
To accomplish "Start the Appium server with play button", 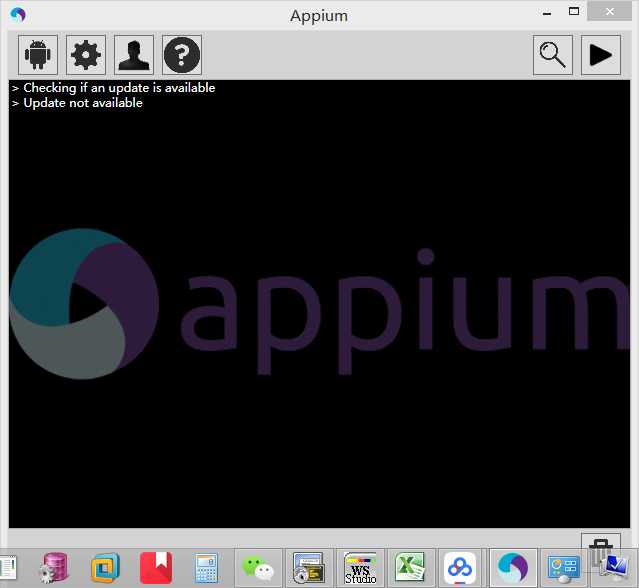I will pos(601,55).
